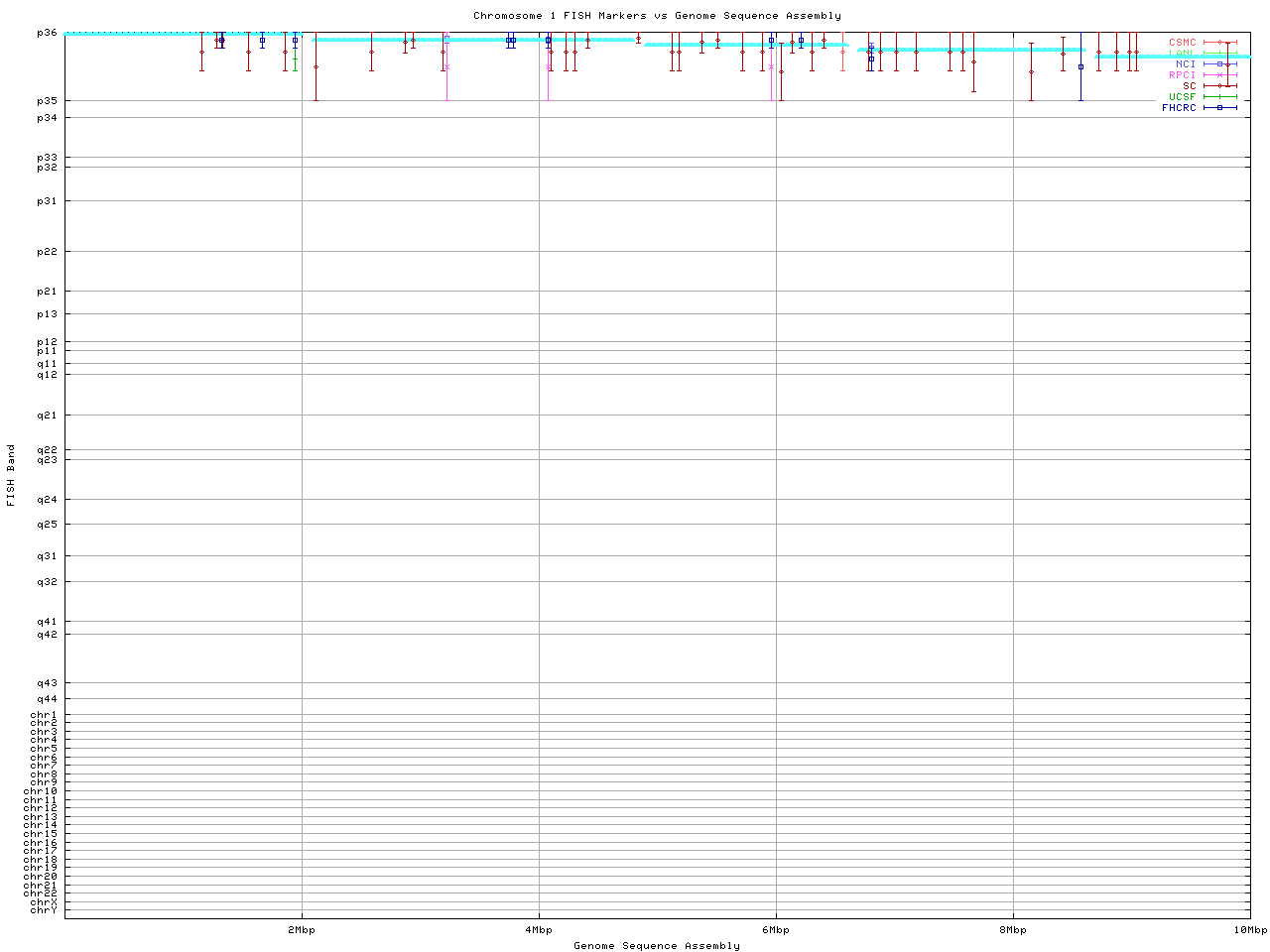Click the chart title text
The image size is (1270, 952).
click(657, 16)
